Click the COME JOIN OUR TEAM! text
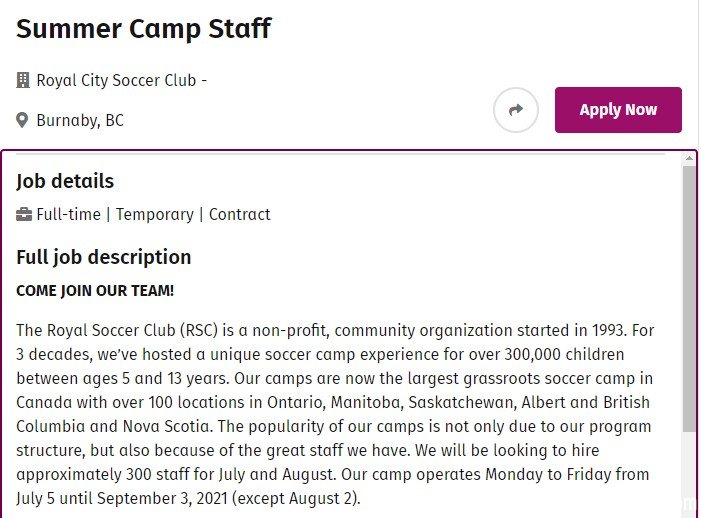 pos(95,291)
